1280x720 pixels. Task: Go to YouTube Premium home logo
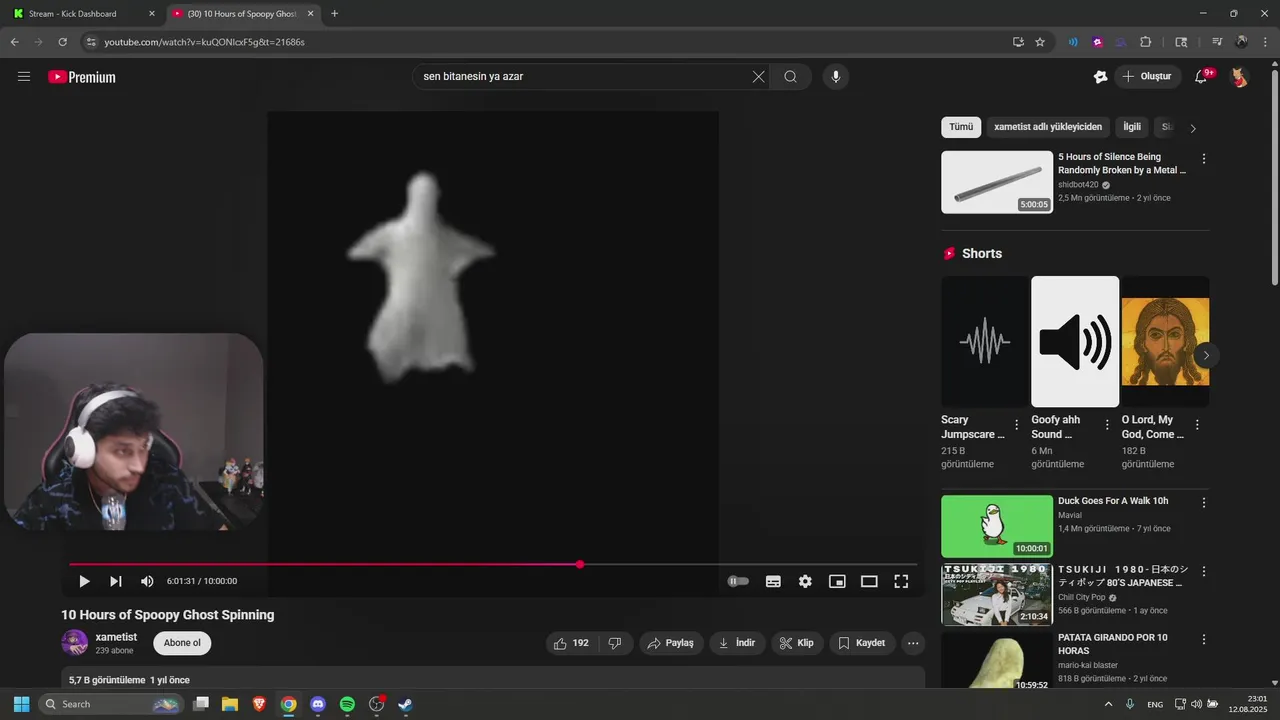tap(82, 77)
